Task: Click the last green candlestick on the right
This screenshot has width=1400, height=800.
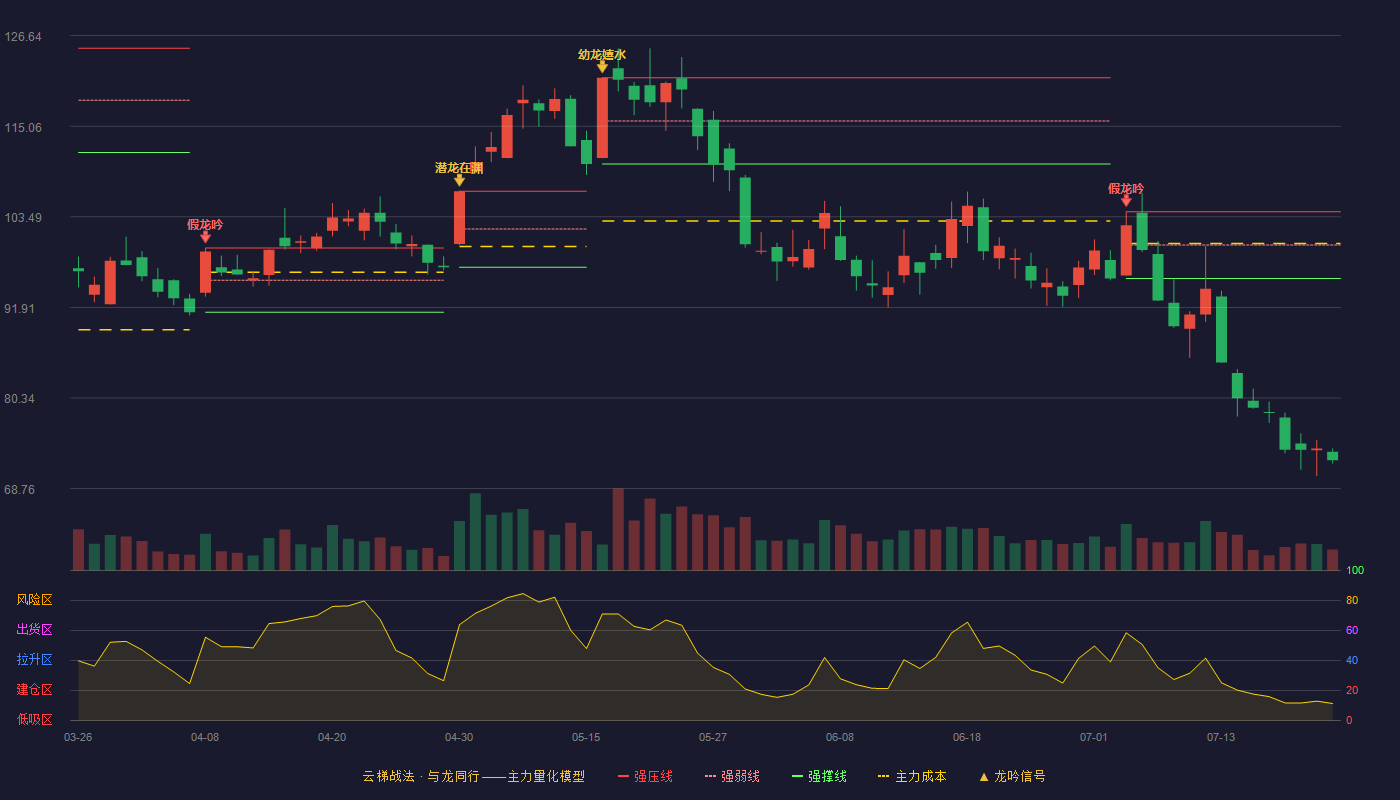Action: tap(1332, 456)
